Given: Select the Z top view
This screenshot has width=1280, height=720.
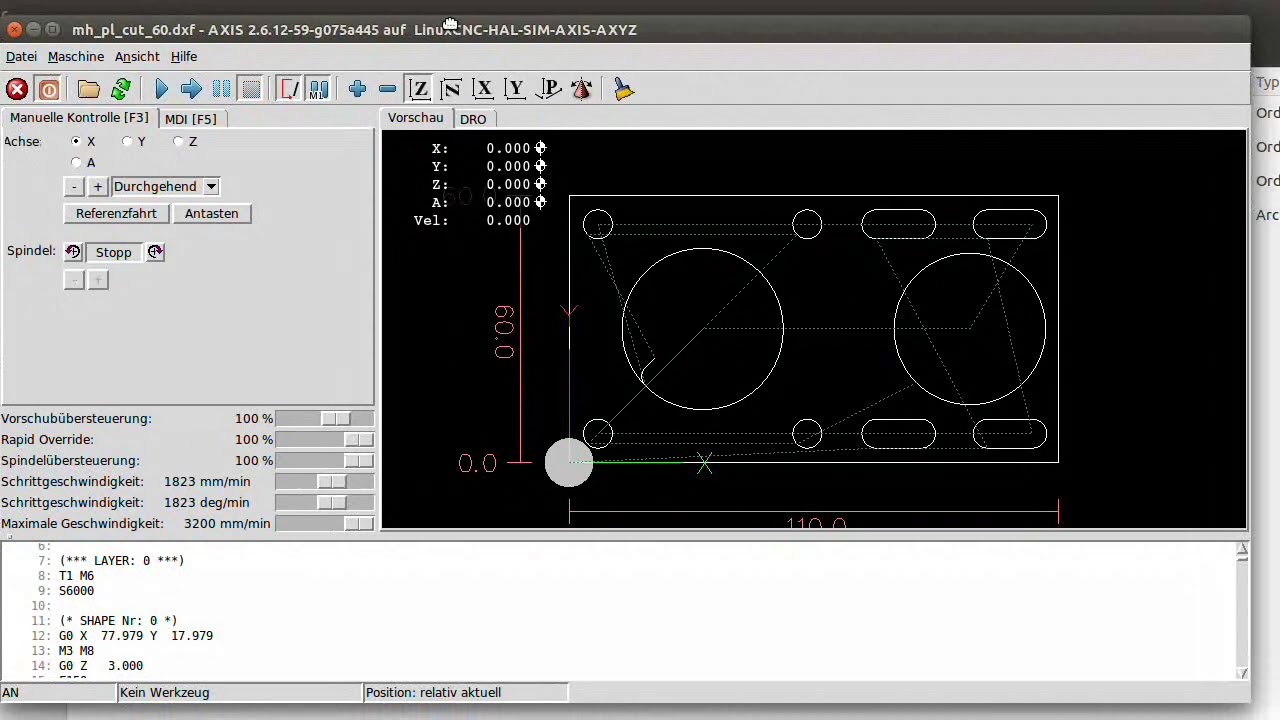Looking at the screenshot, I should click(419, 89).
